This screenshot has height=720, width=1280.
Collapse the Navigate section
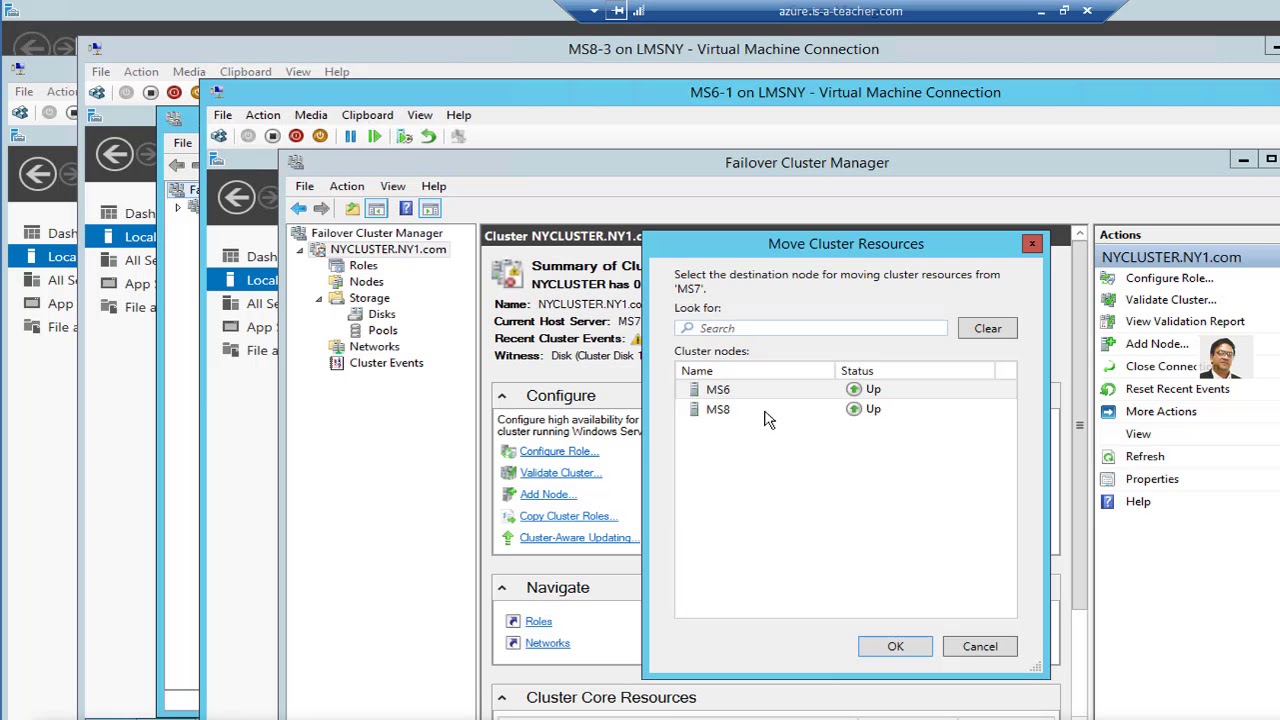[502, 588]
